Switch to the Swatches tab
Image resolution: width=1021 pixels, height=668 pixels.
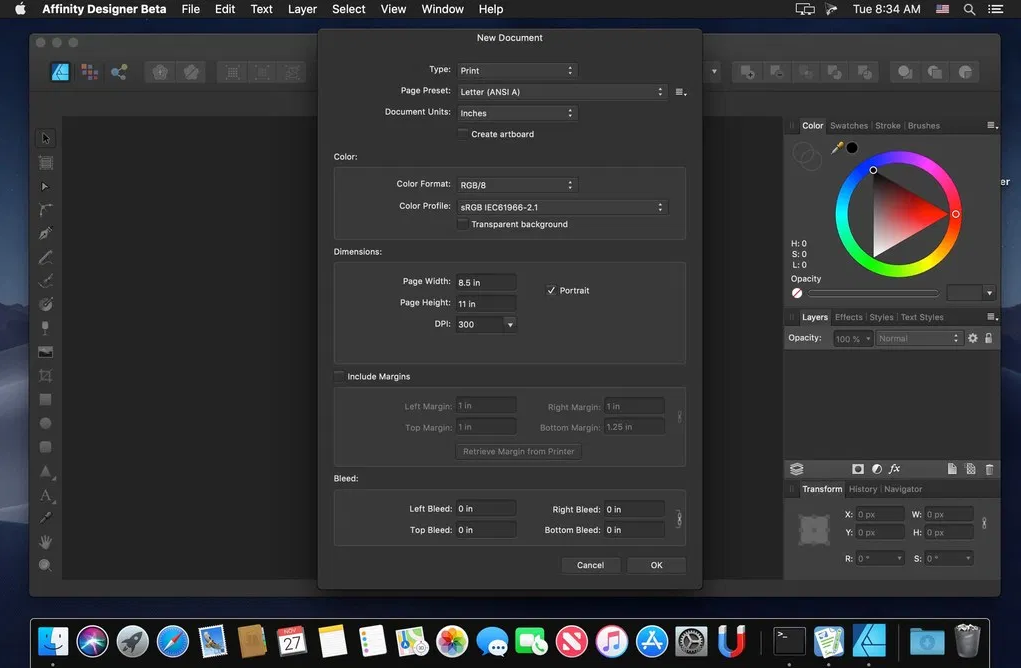click(848, 125)
